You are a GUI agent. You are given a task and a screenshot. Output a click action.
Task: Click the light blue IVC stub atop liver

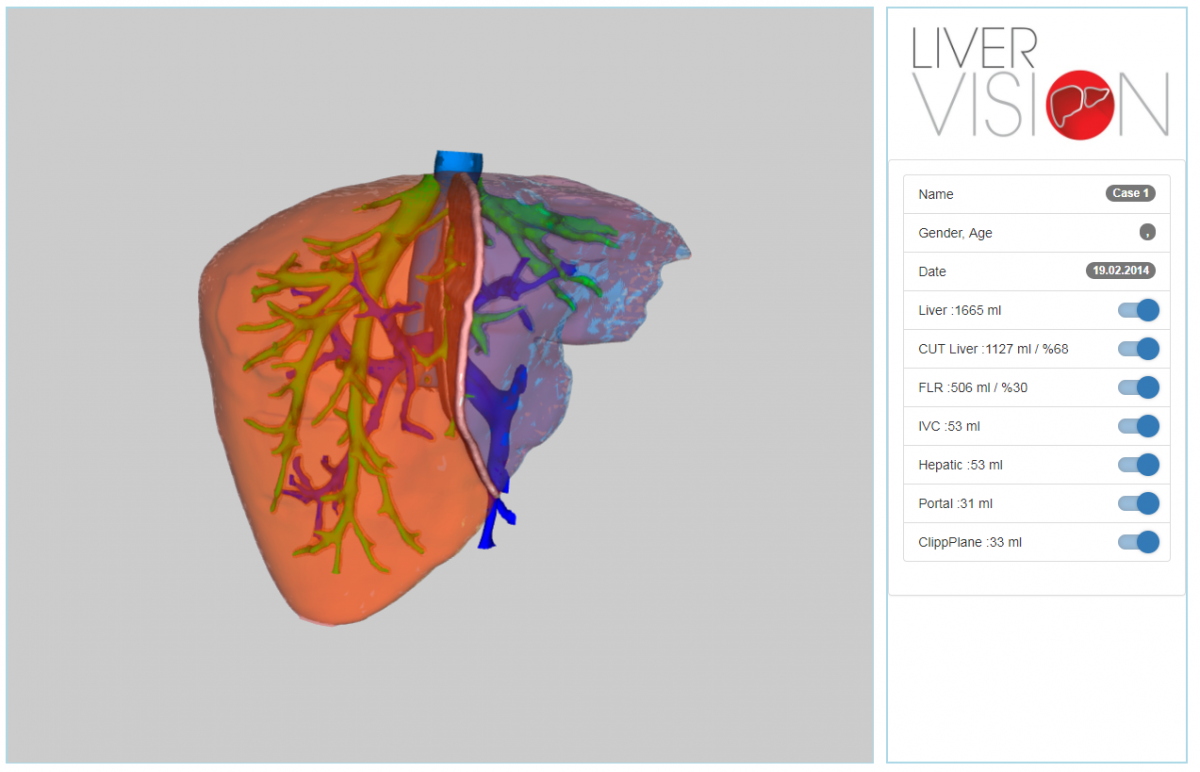coord(458,162)
